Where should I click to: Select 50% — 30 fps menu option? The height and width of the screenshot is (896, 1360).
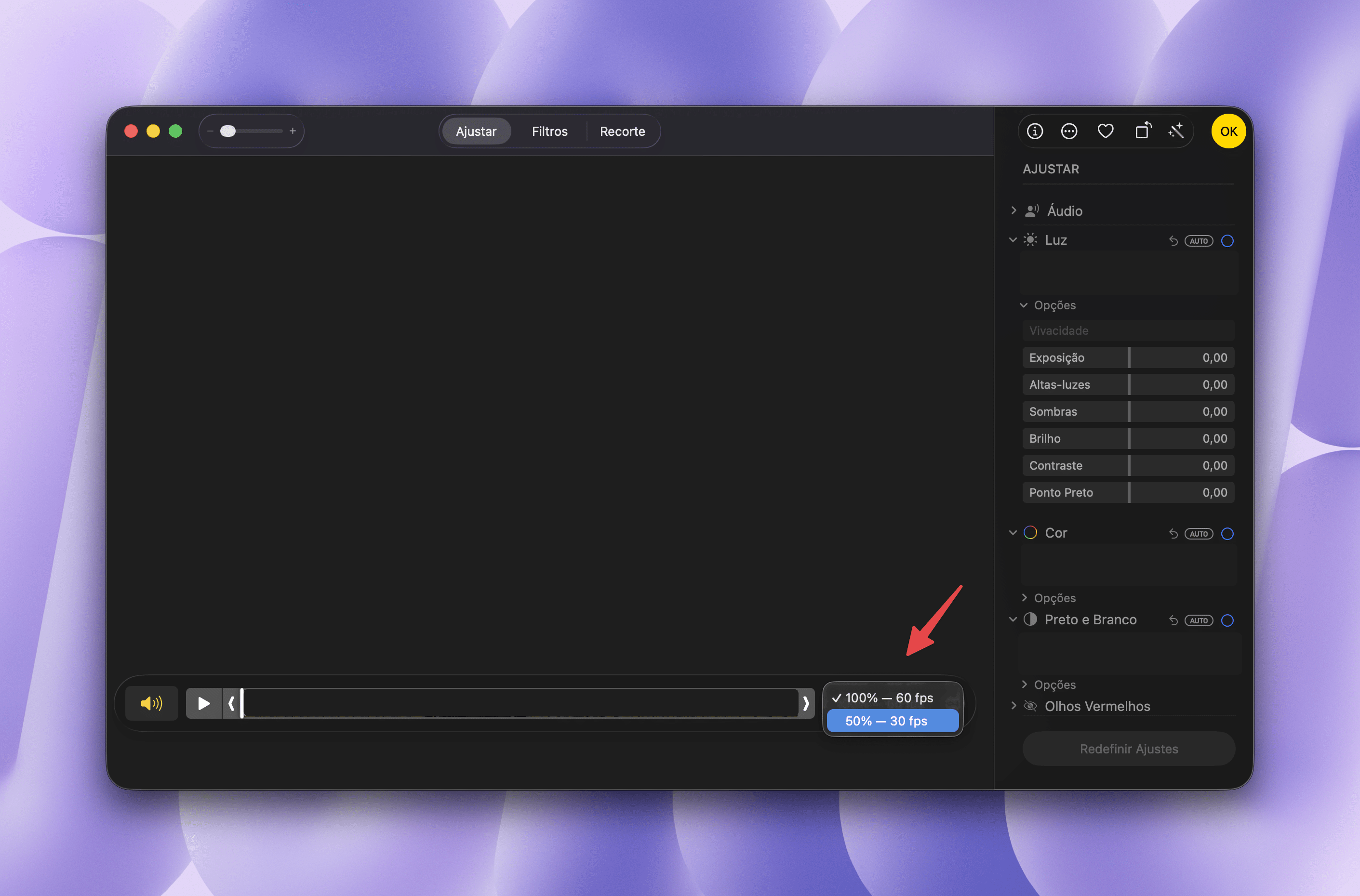(x=892, y=721)
